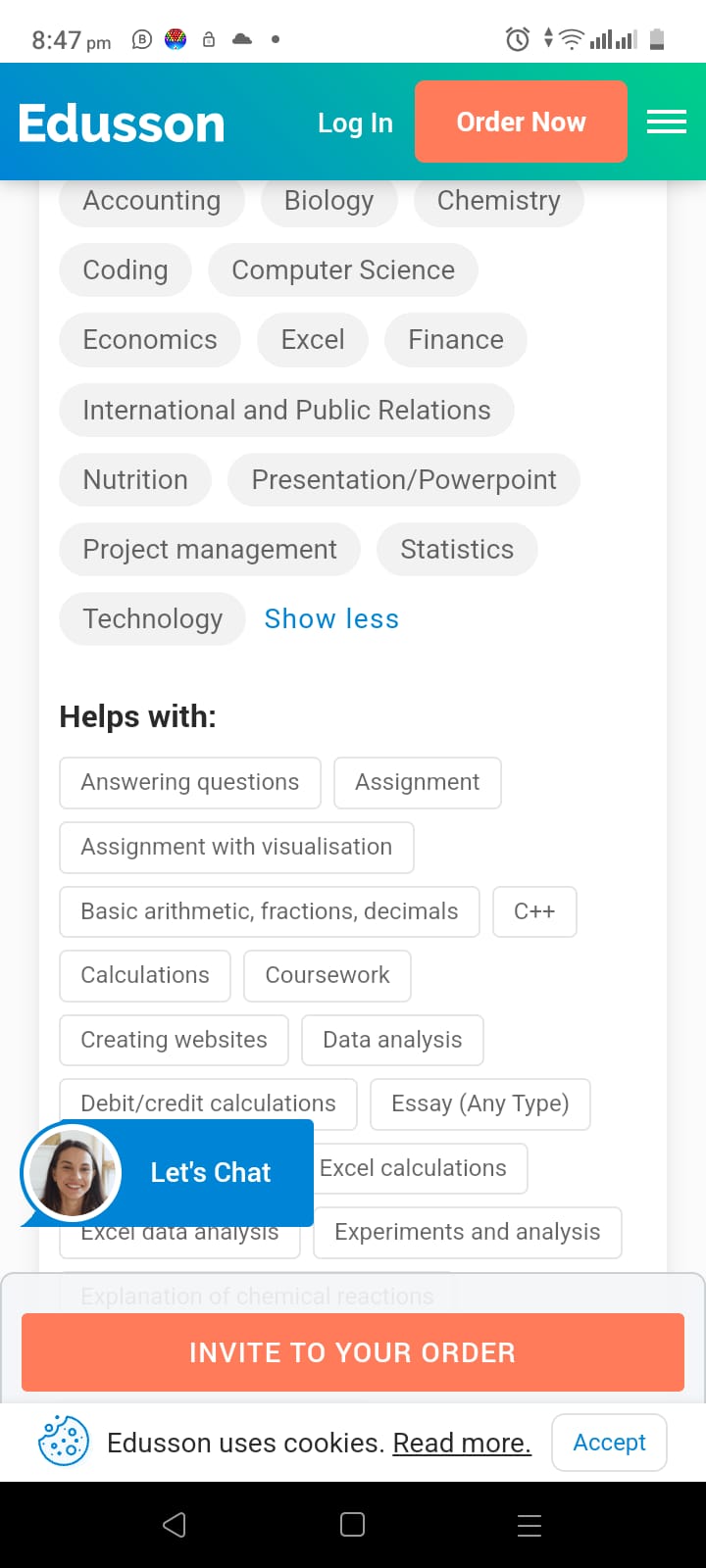Viewport: 706px width, 1568px height.
Task: Tap the Edusson logo
Action: pyautogui.click(x=122, y=123)
